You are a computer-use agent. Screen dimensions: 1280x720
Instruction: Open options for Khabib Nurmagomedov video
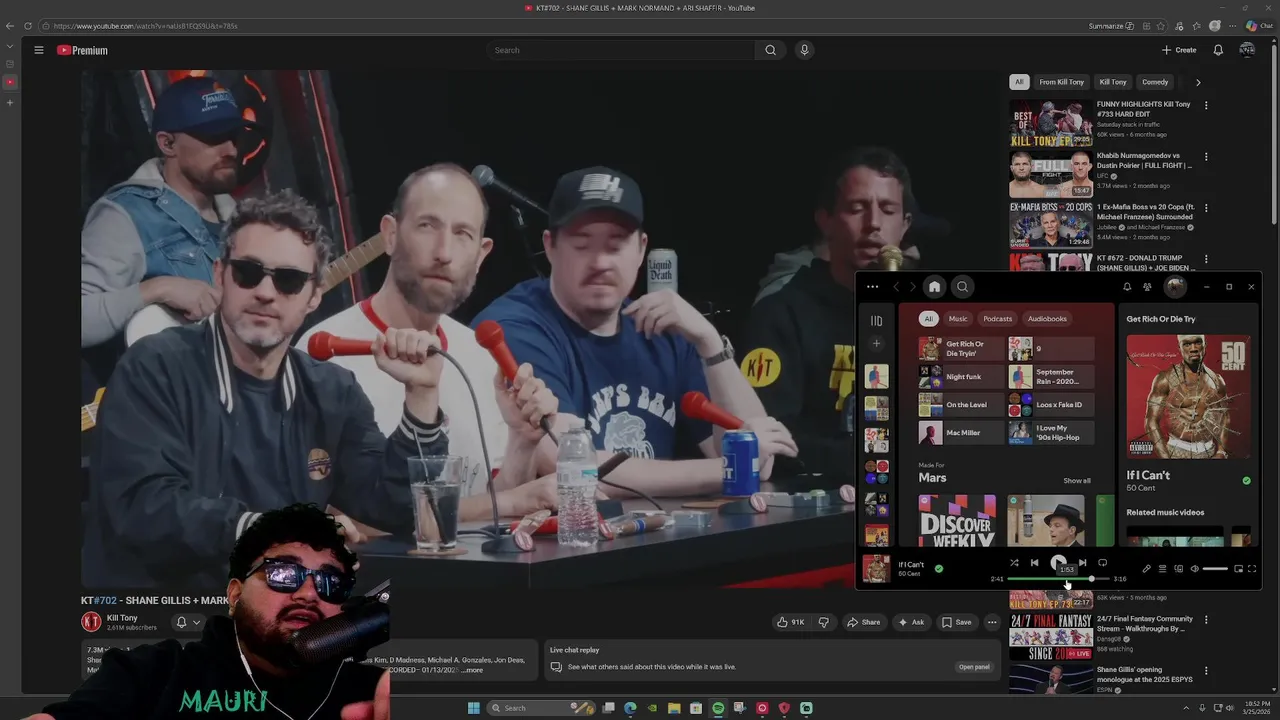(1206, 157)
